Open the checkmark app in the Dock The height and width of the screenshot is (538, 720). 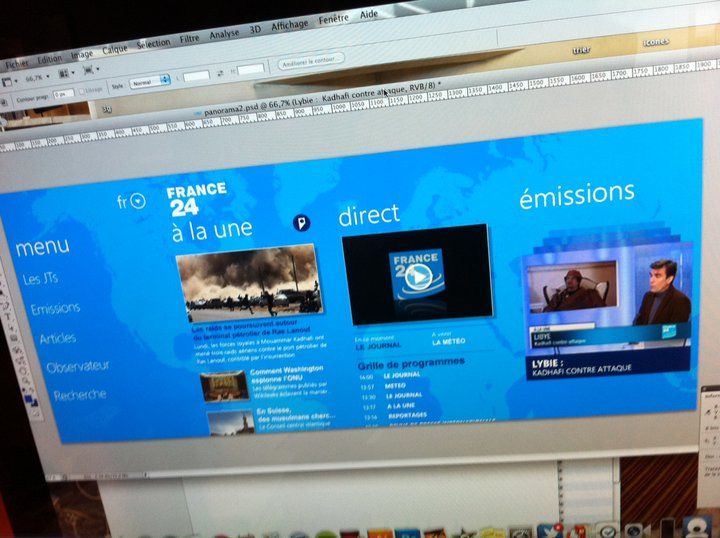607,531
